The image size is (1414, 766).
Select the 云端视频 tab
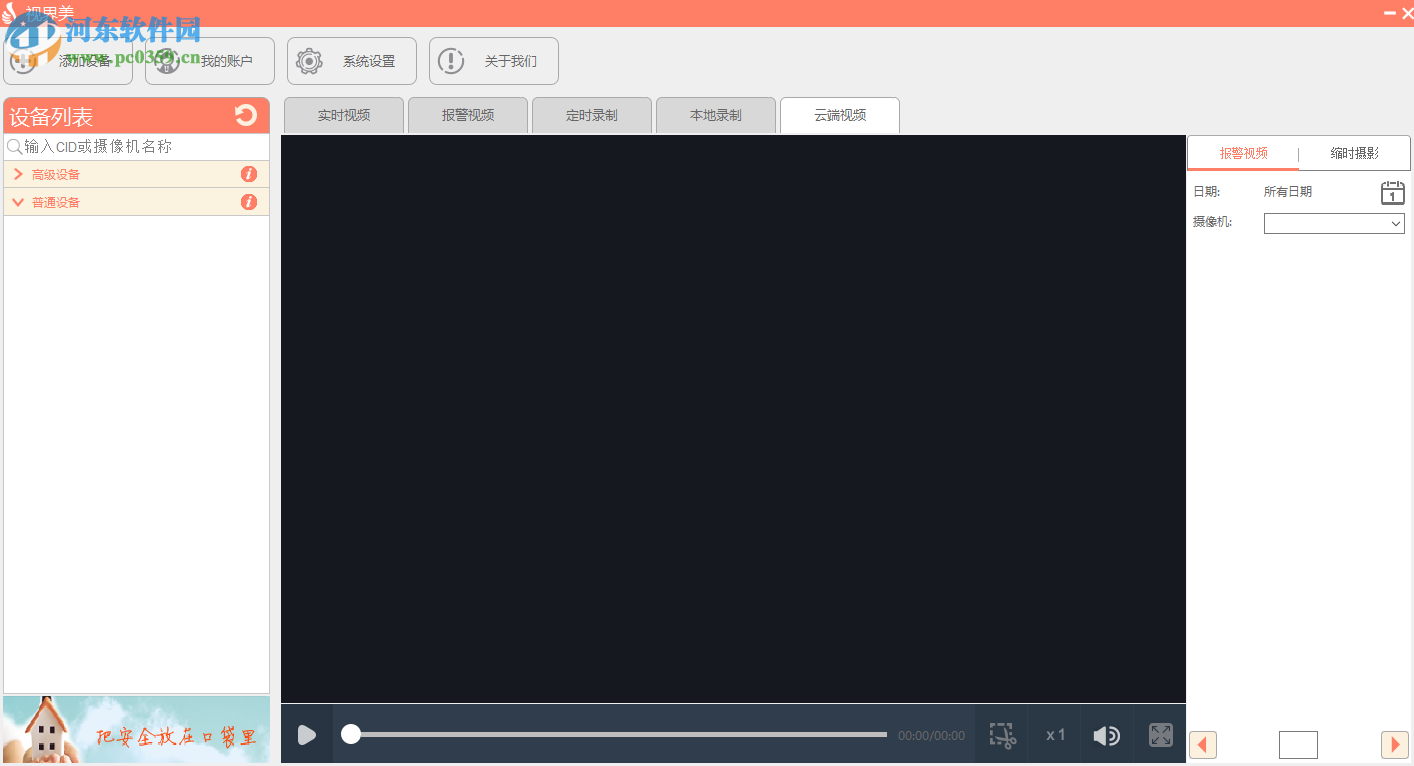pos(840,115)
